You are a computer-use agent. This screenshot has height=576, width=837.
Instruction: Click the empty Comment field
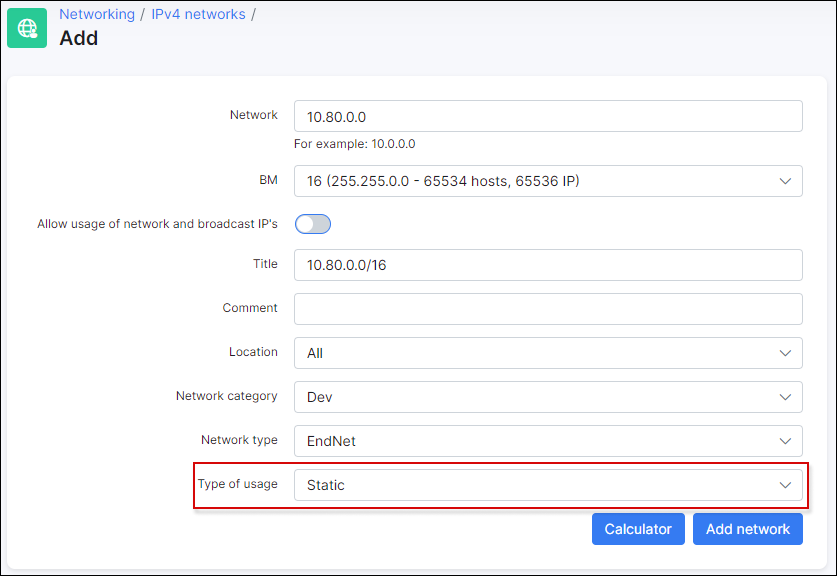tap(547, 309)
